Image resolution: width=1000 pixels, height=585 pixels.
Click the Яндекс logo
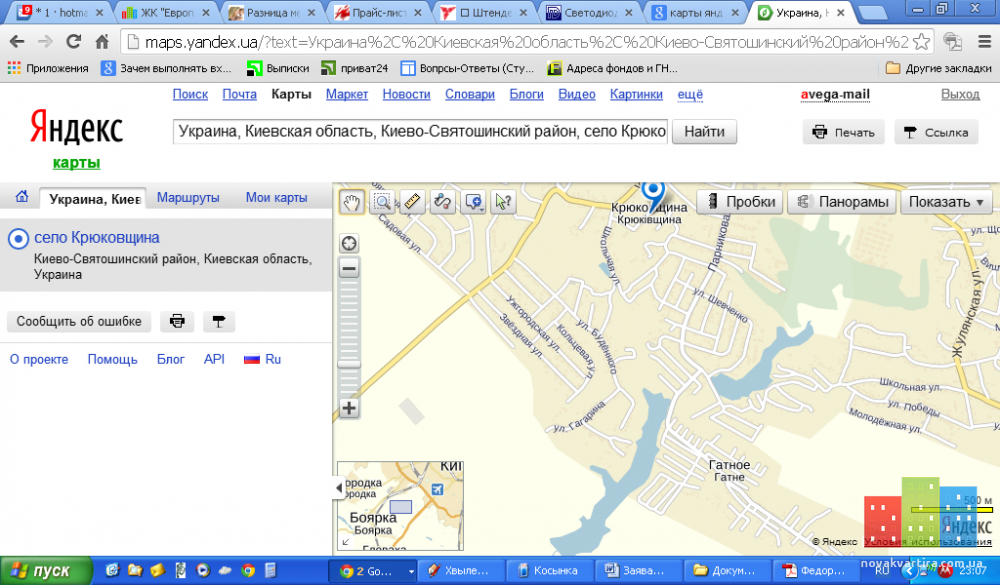point(77,127)
